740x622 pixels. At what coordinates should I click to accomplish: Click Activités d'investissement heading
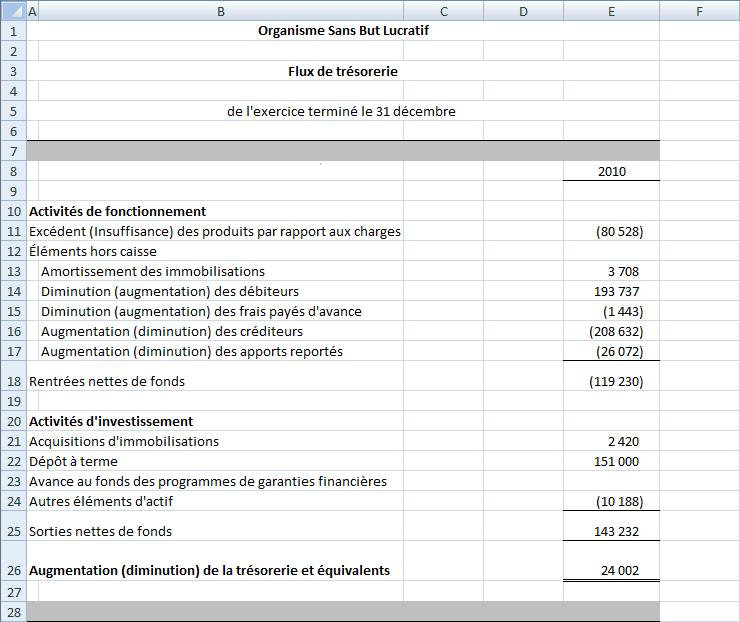[x=111, y=421]
